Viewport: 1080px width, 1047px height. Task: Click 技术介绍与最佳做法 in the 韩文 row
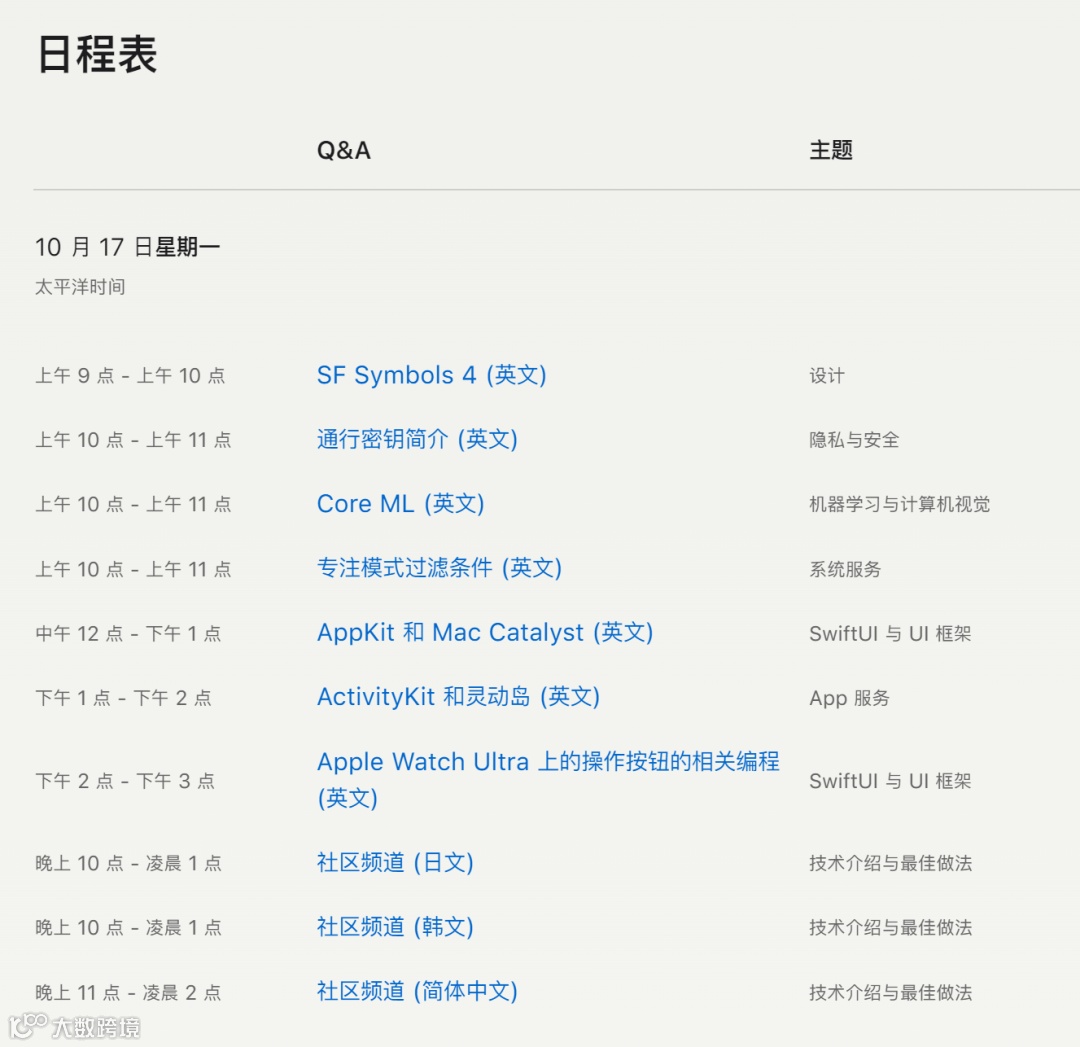891,928
